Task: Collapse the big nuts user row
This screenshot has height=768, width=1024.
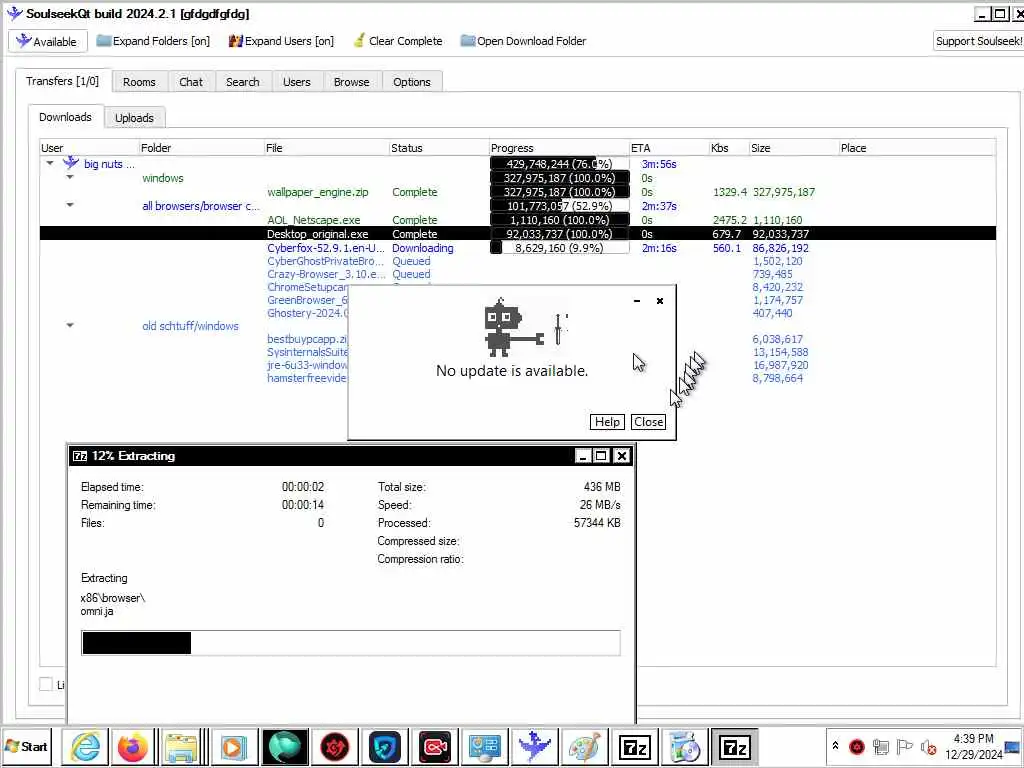Action: tap(50, 163)
